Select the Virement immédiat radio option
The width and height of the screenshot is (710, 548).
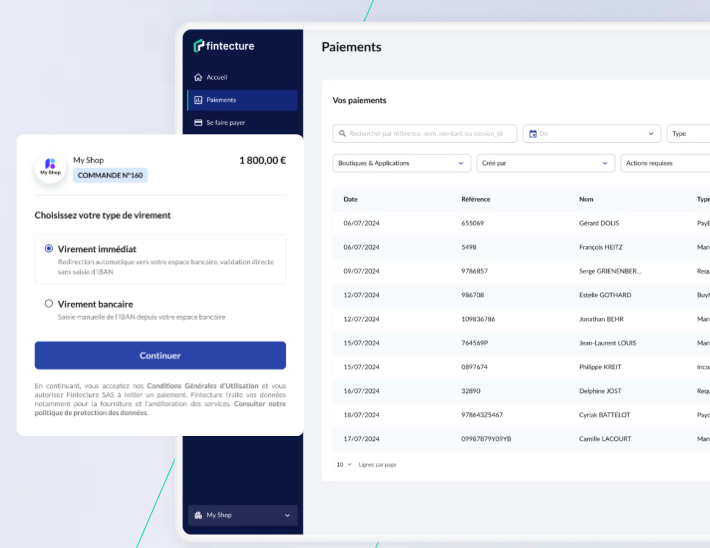click(x=49, y=248)
